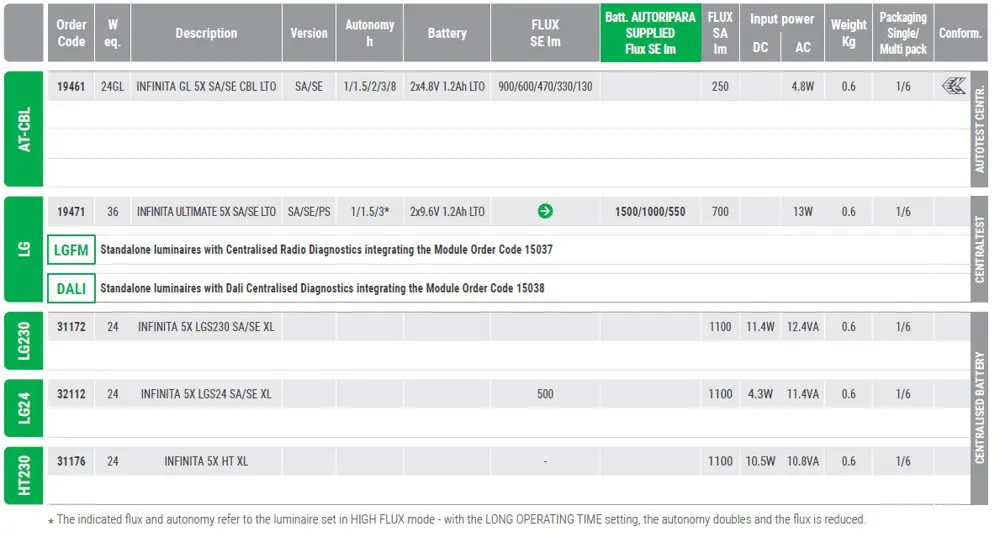Click the AUTOTEST CENTR. vertical label
Screen dimensions: 1000x537
tap(980, 129)
